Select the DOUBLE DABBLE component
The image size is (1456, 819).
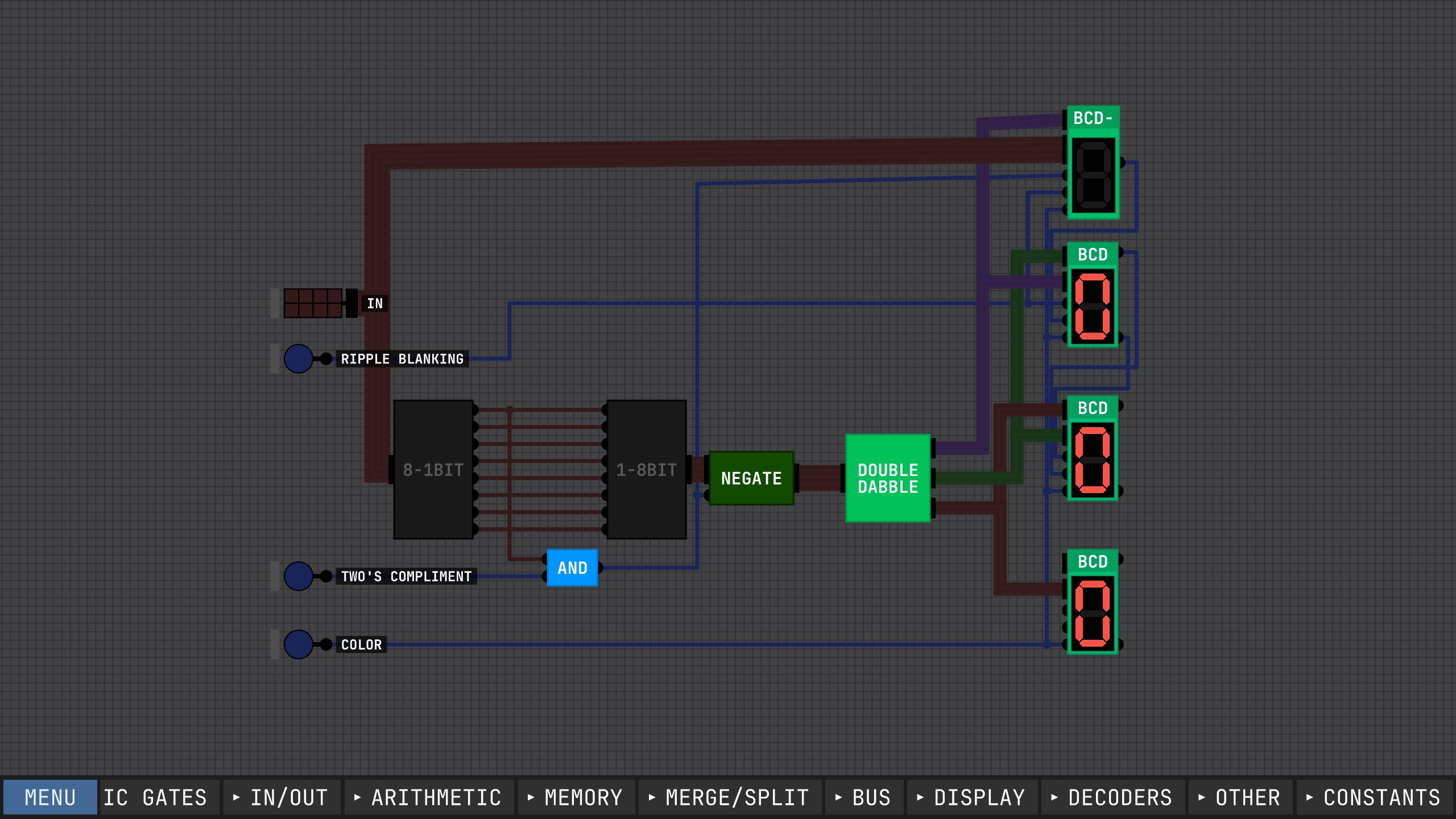pos(888,478)
